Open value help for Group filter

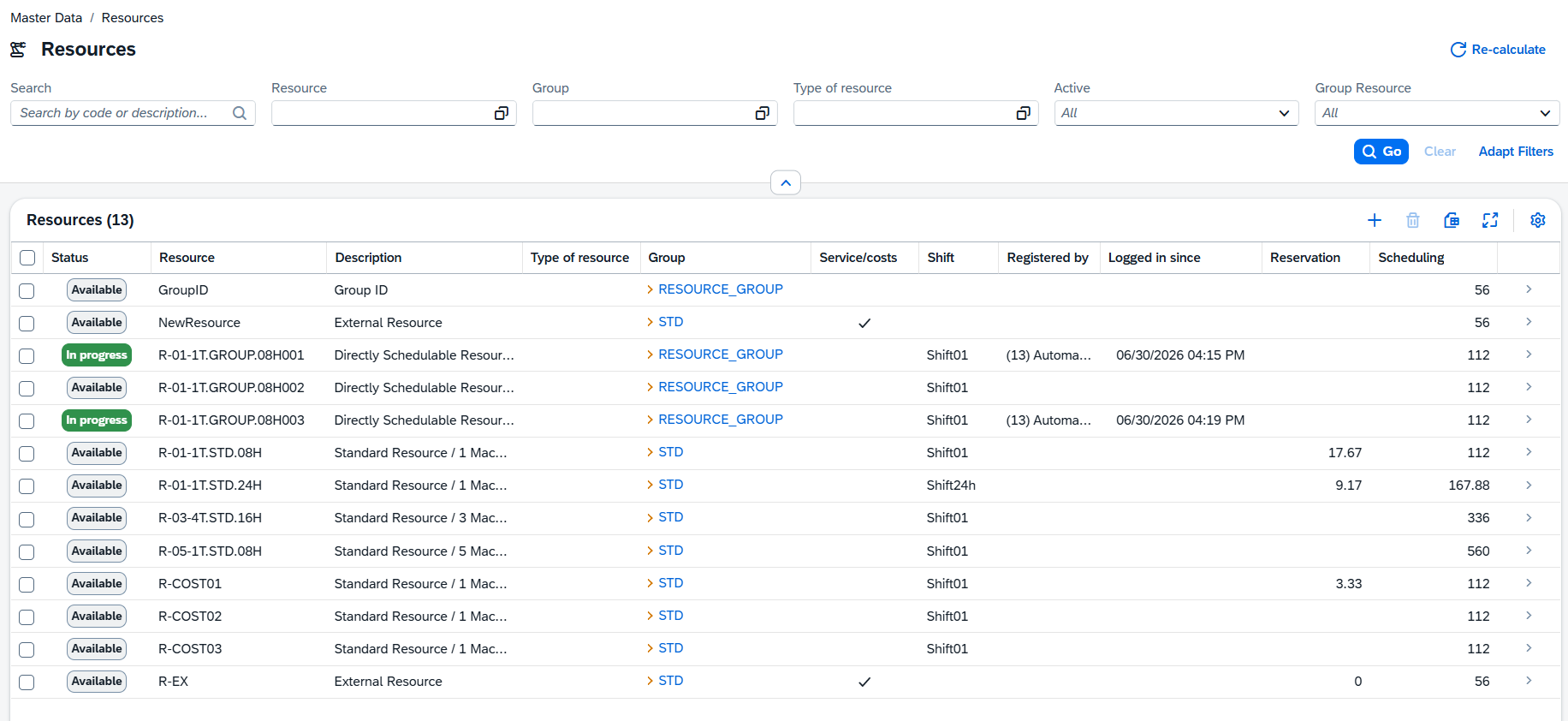coord(763,113)
